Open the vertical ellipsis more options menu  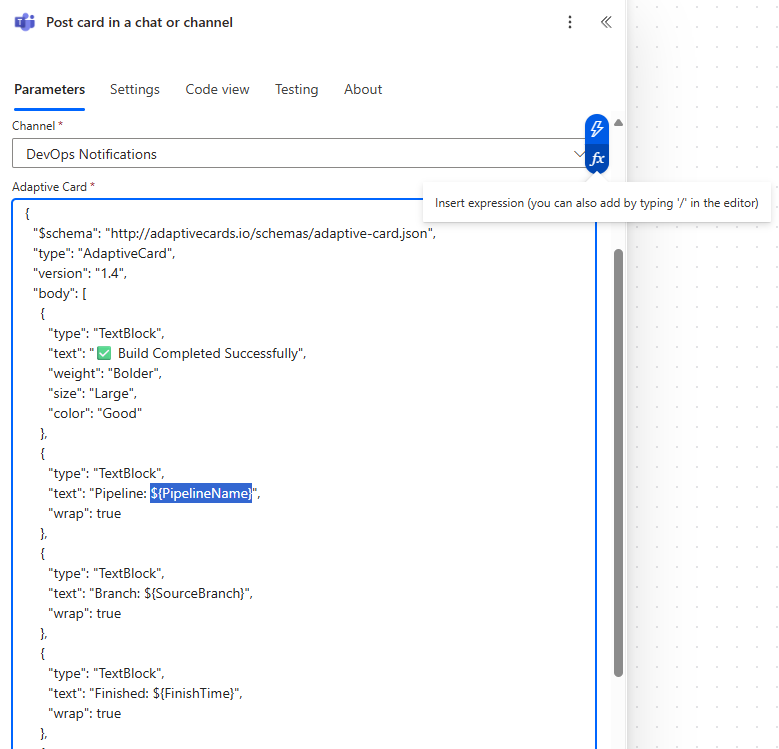pyautogui.click(x=570, y=22)
